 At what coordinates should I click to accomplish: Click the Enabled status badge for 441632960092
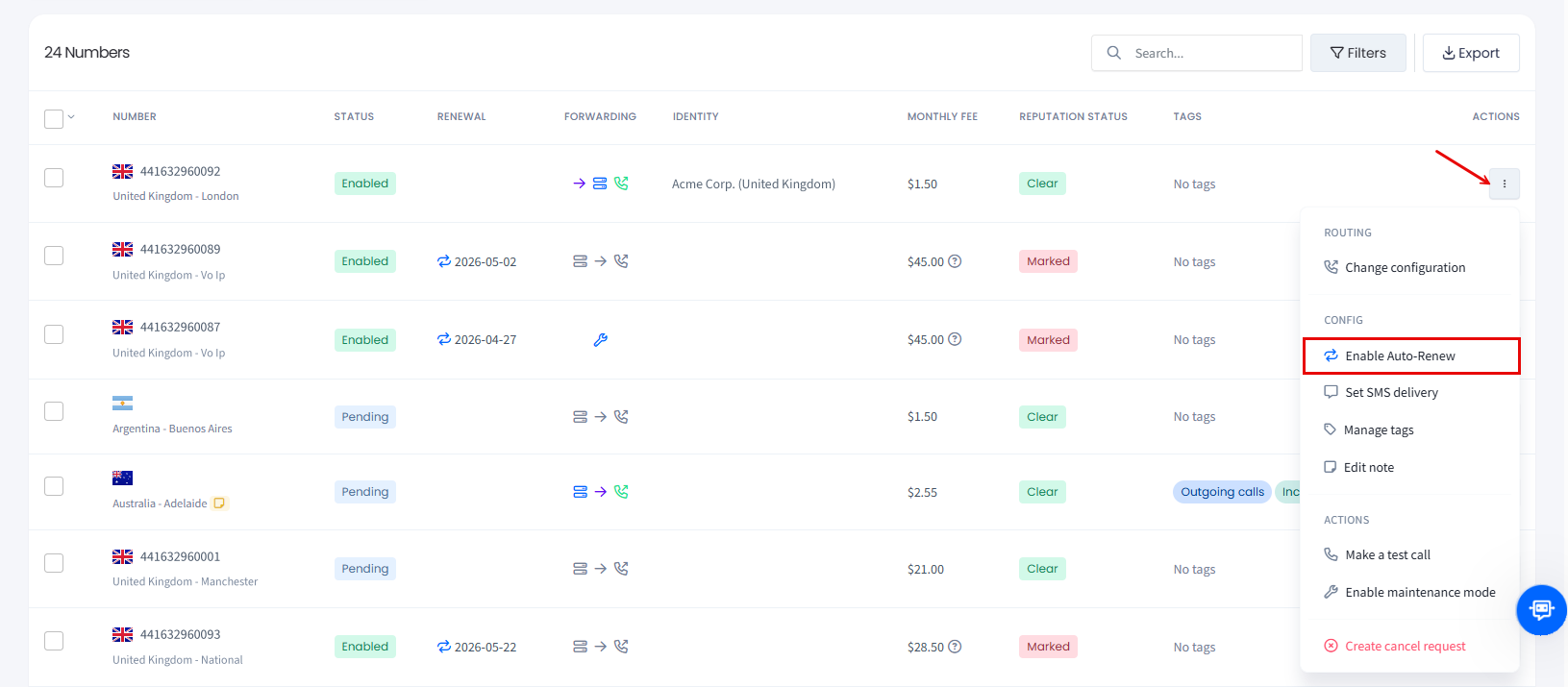click(x=365, y=184)
